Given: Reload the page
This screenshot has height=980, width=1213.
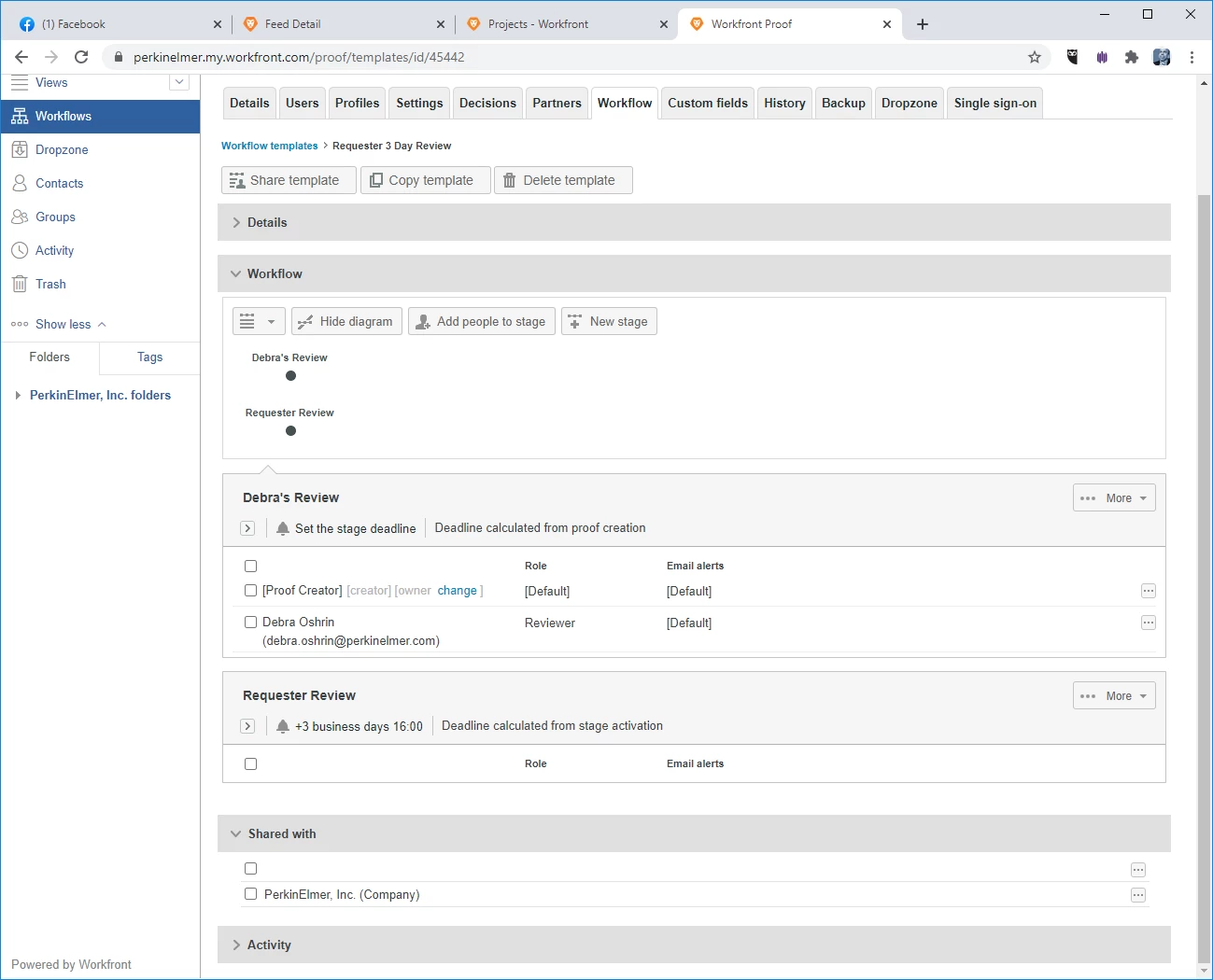Looking at the screenshot, I should pyautogui.click(x=81, y=57).
